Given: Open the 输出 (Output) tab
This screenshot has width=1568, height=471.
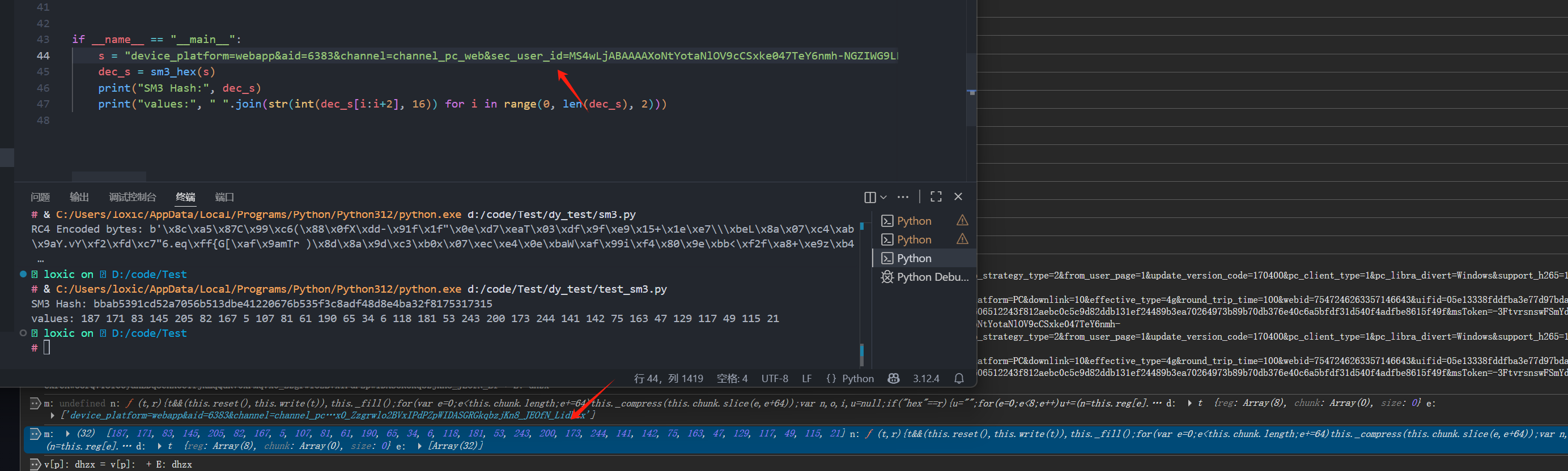Looking at the screenshot, I should (x=79, y=197).
